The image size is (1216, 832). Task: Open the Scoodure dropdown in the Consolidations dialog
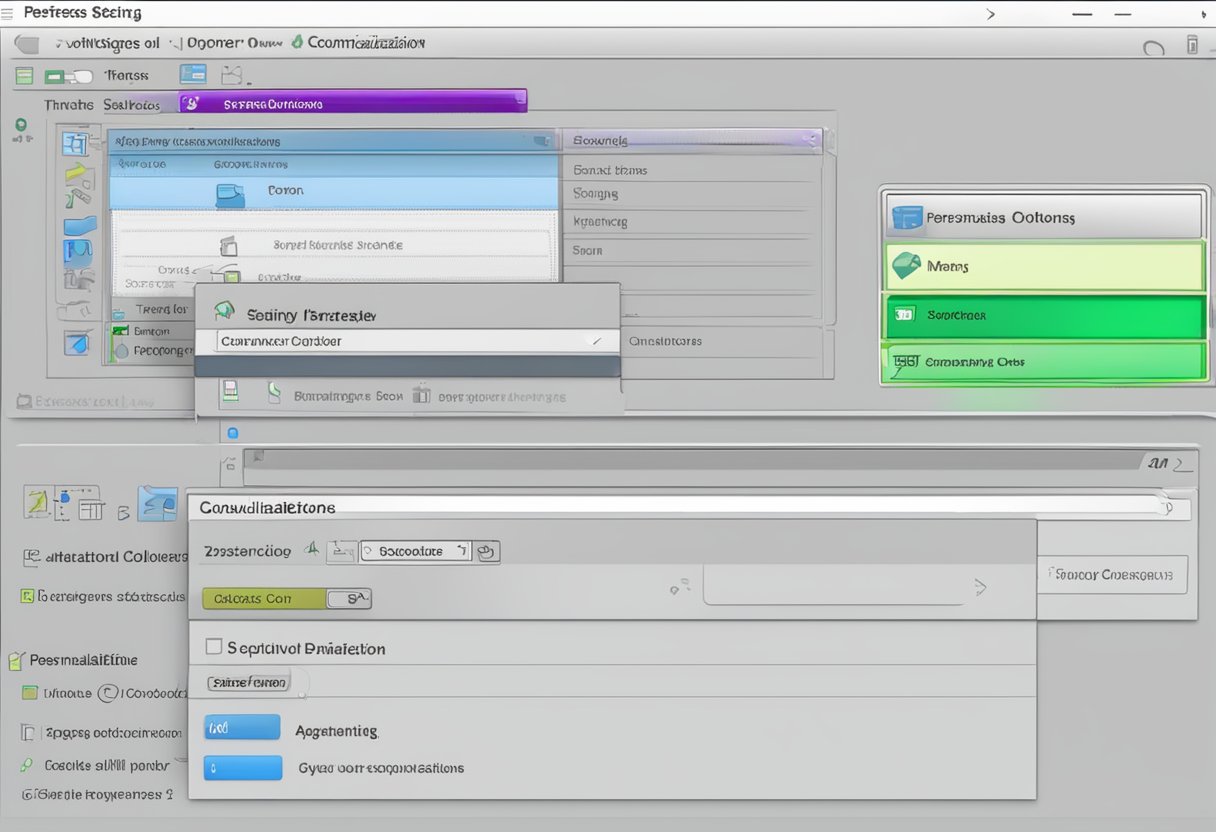[415, 550]
